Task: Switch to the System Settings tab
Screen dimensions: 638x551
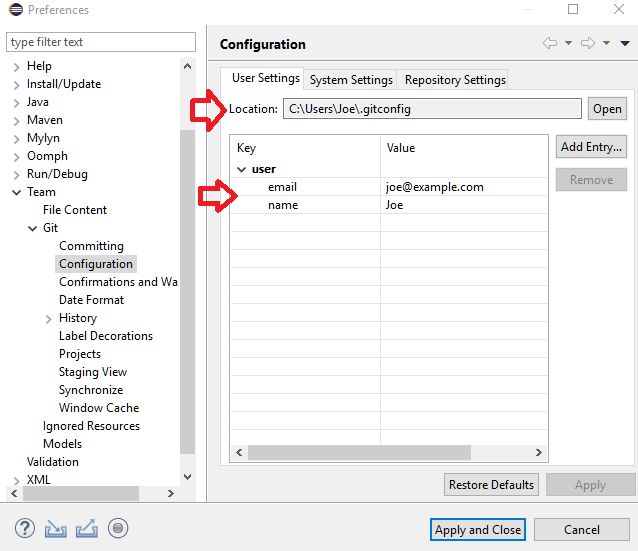Action: click(351, 79)
